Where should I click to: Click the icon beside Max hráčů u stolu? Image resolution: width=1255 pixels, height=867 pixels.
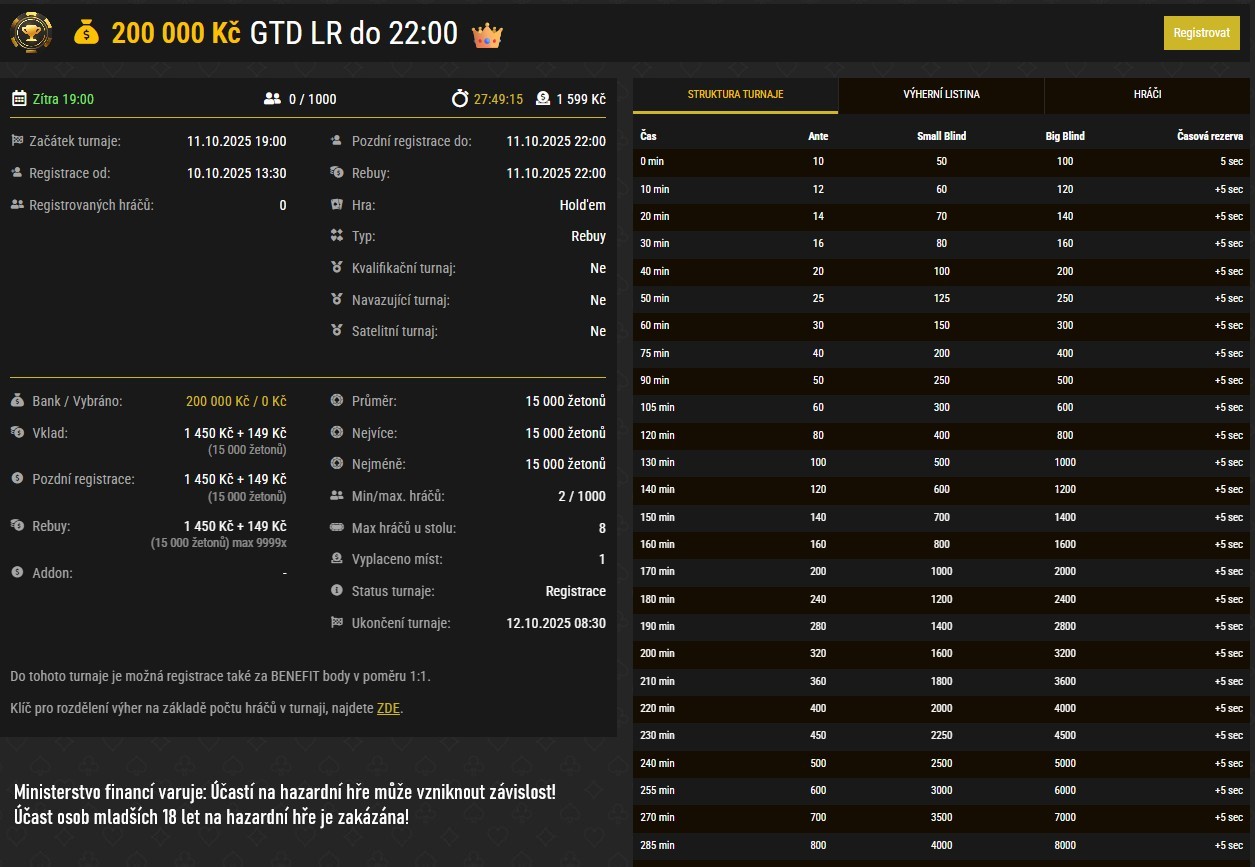click(337, 528)
